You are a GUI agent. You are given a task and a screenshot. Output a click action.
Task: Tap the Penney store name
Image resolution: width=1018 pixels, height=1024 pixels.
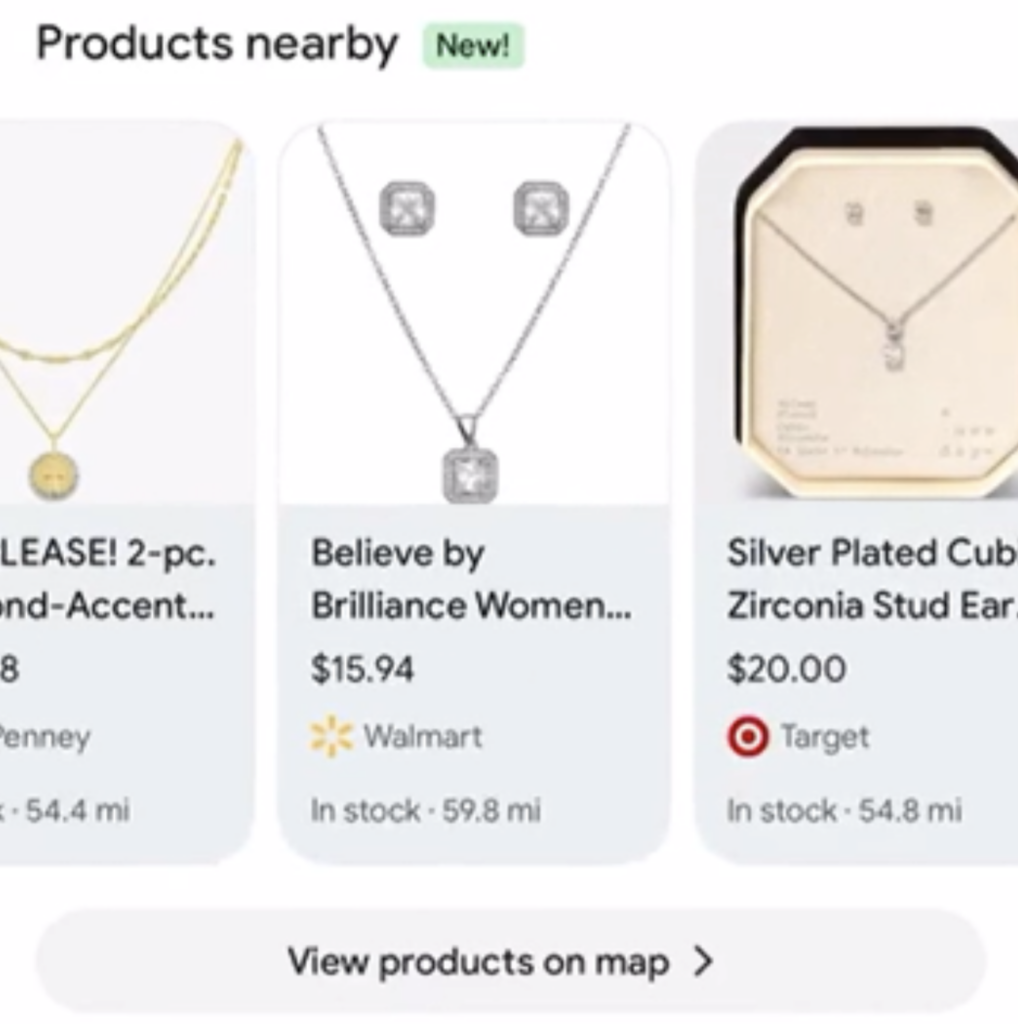click(x=45, y=737)
